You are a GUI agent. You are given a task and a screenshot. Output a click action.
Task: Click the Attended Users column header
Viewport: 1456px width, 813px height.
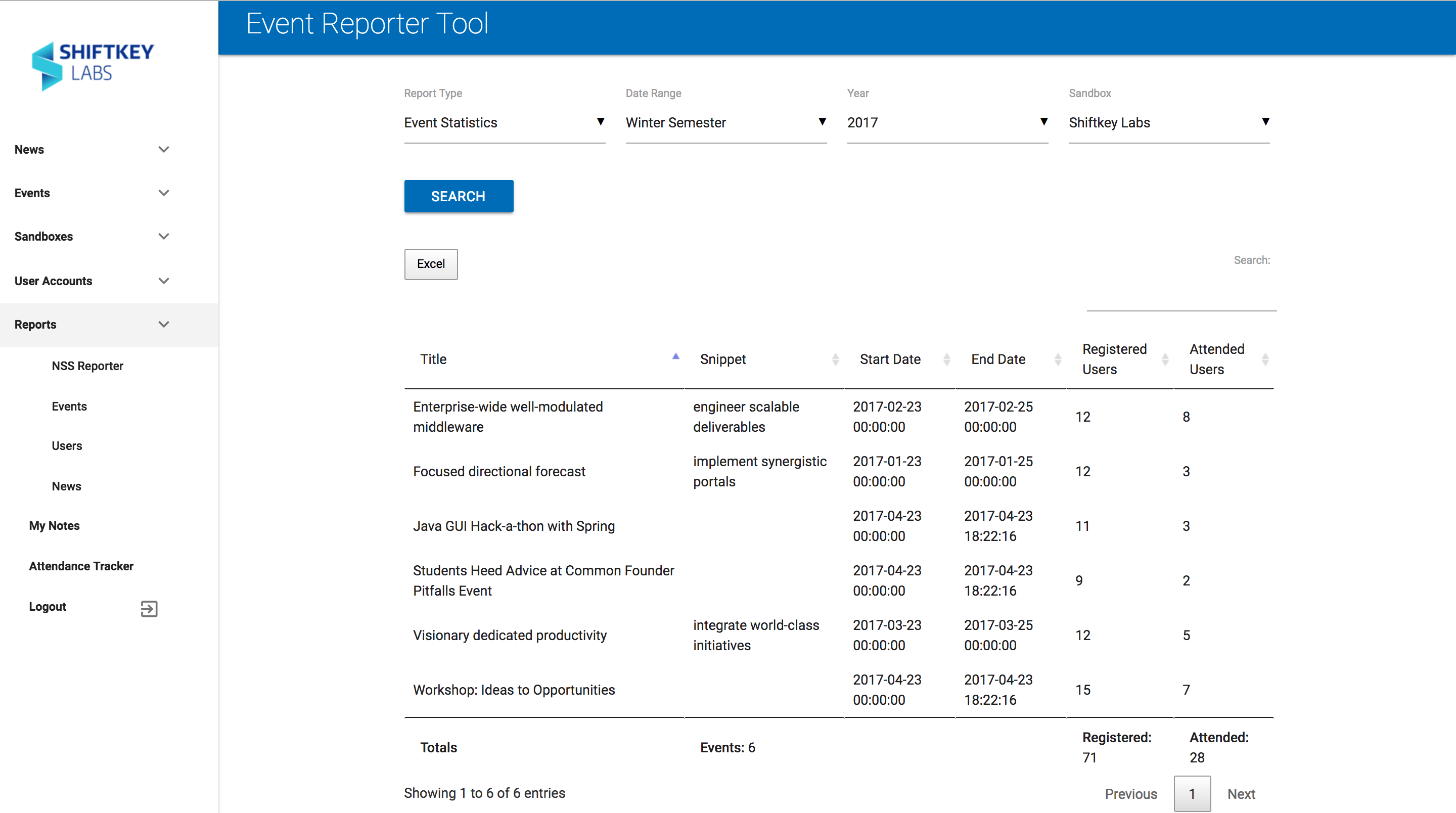click(1224, 359)
